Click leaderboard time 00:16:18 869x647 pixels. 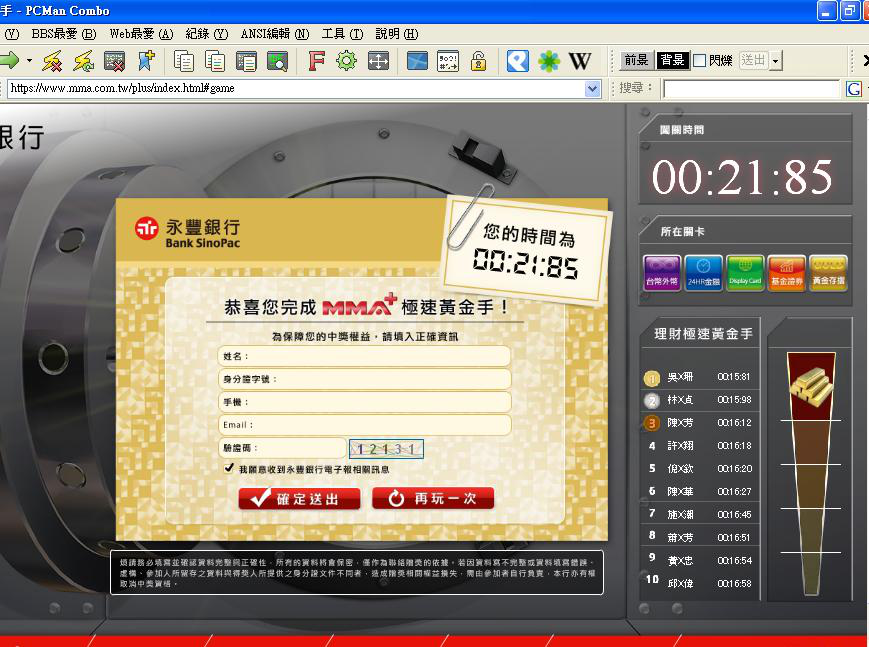(734, 445)
